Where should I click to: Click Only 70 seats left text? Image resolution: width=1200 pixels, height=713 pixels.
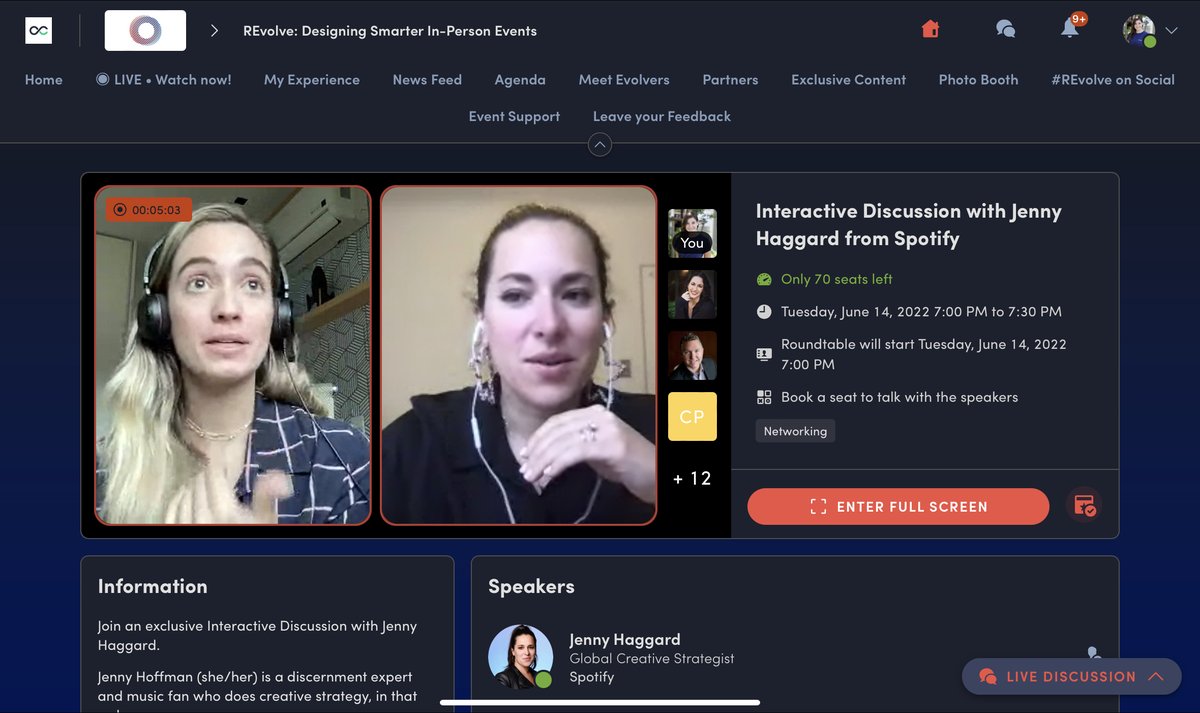837,280
